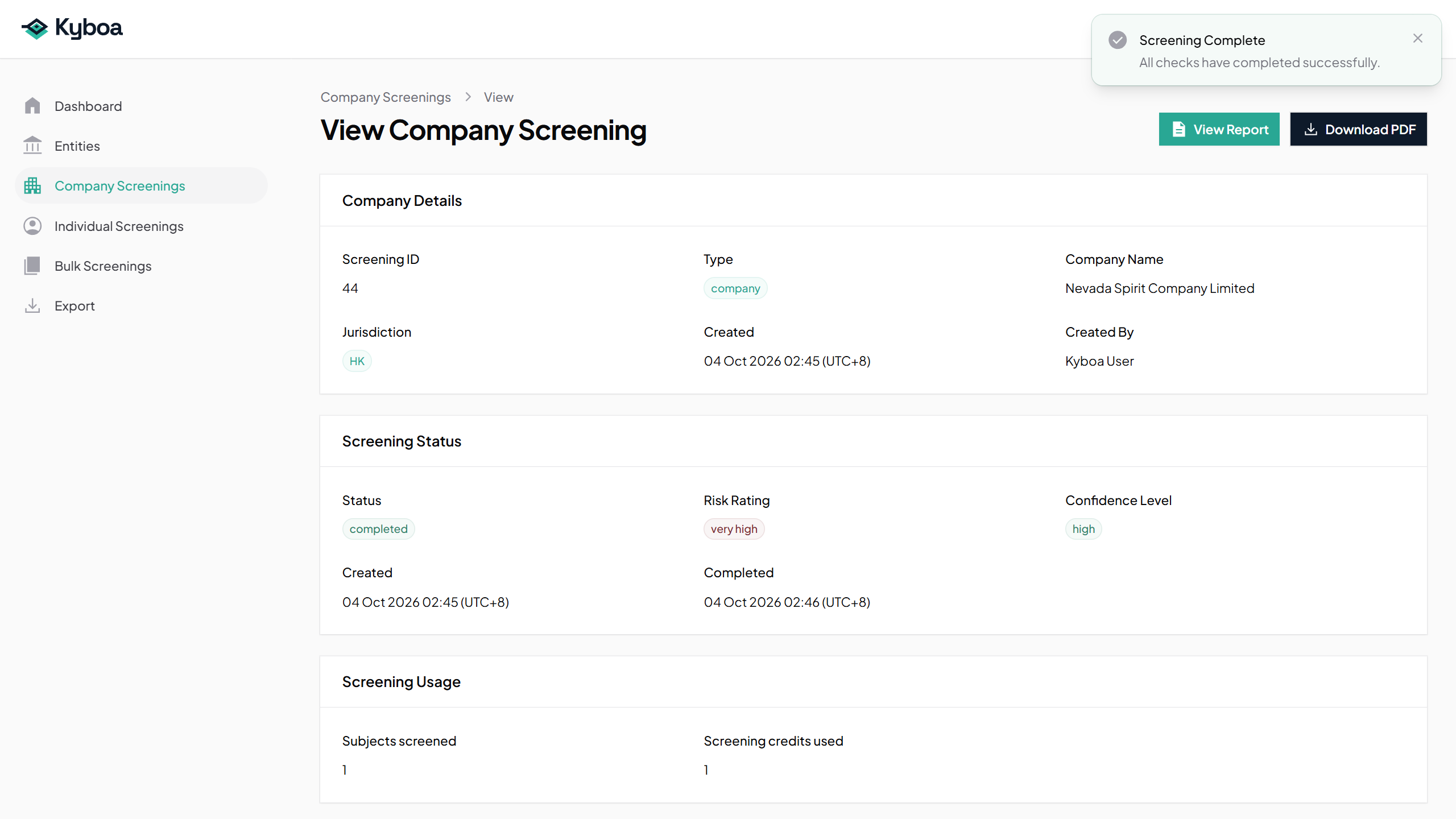This screenshot has height=819, width=1456.
Task: Click the 'very high' risk rating badge
Action: pyautogui.click(x=734, y=529)
